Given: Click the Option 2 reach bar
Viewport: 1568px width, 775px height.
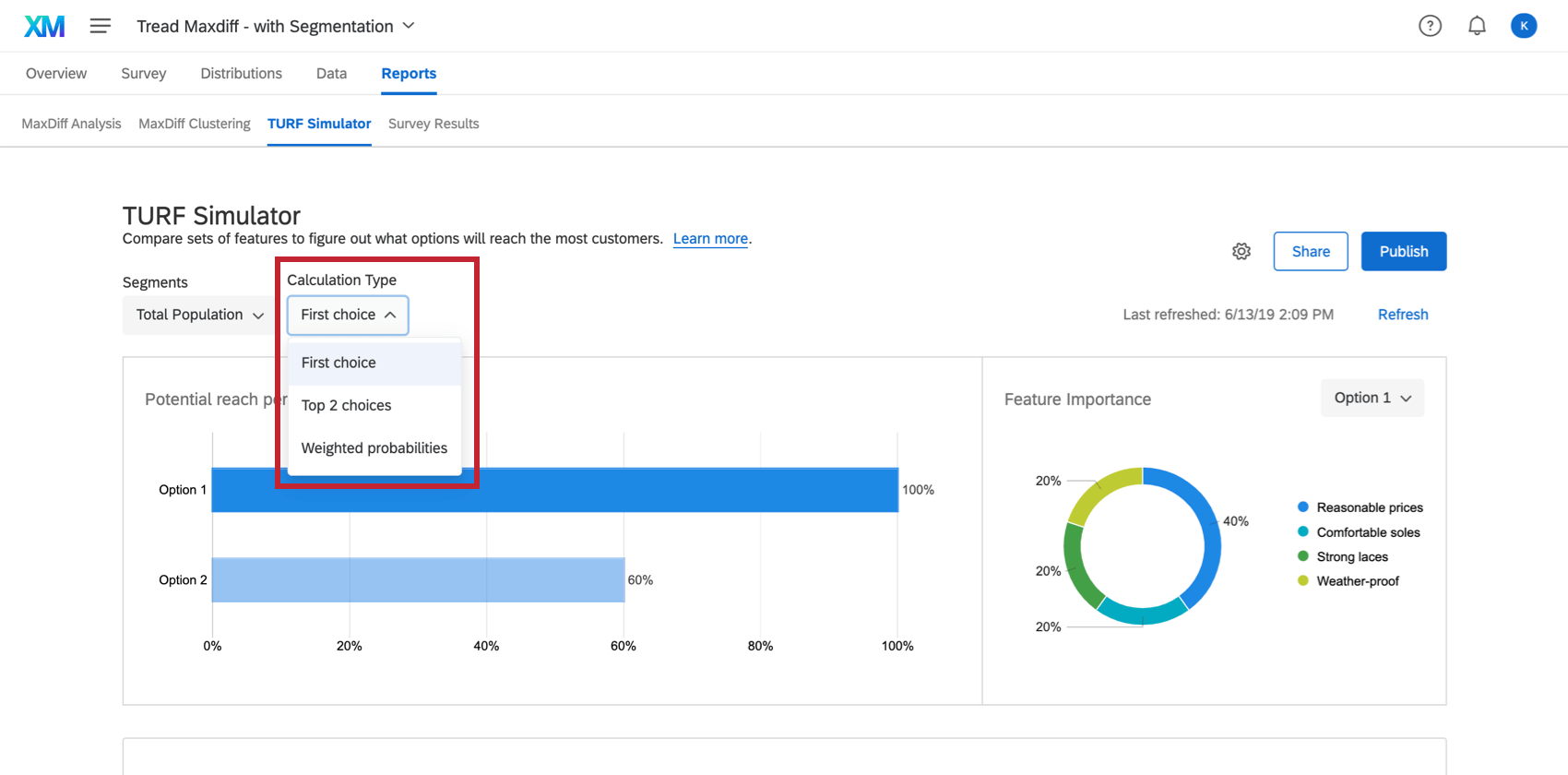Looking at the screenshot, I should pos(418,580).
